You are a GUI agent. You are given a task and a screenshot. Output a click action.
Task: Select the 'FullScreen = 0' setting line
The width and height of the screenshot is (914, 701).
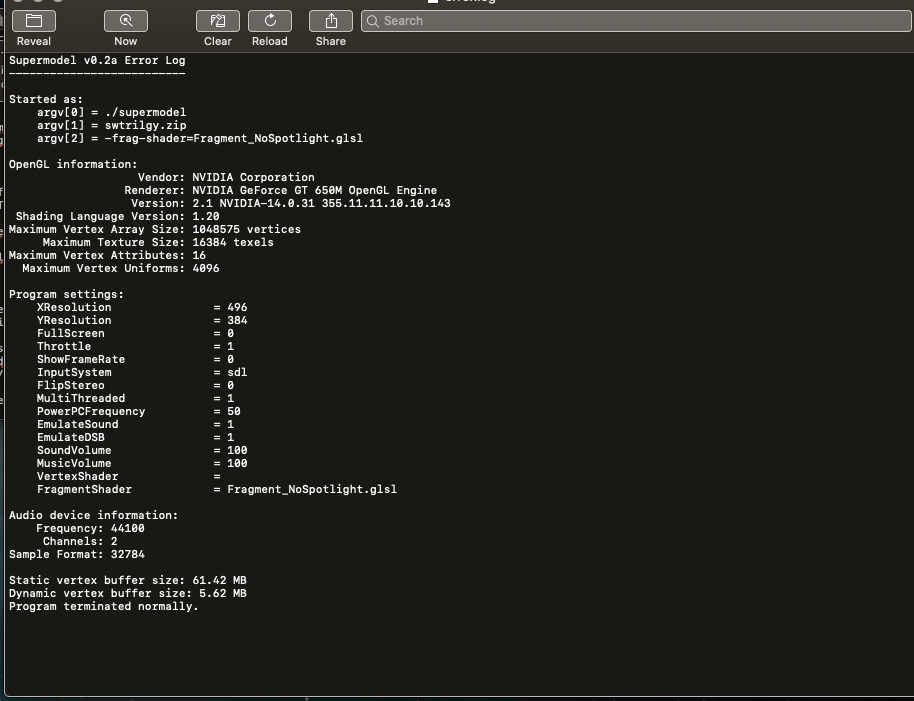[x=135, y=333]
